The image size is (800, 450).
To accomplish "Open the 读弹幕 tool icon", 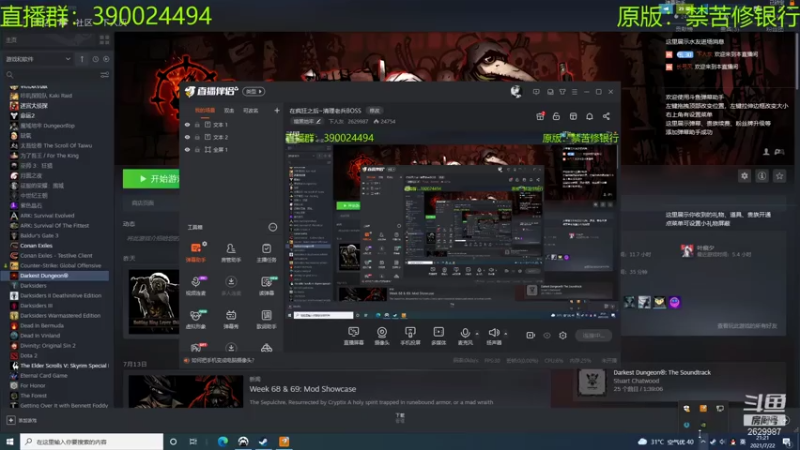I will 266,286.
